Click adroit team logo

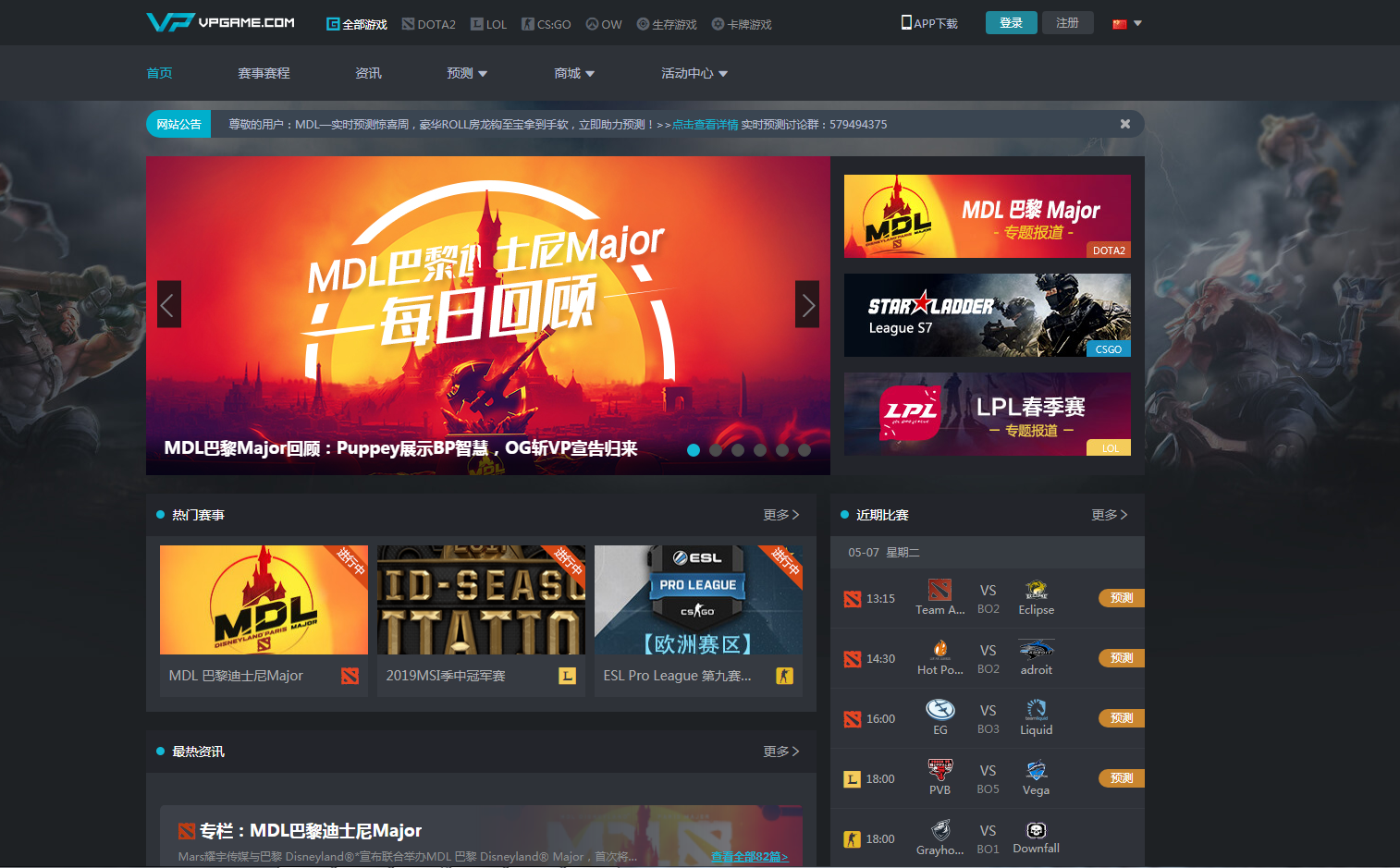coord(1036,649)
